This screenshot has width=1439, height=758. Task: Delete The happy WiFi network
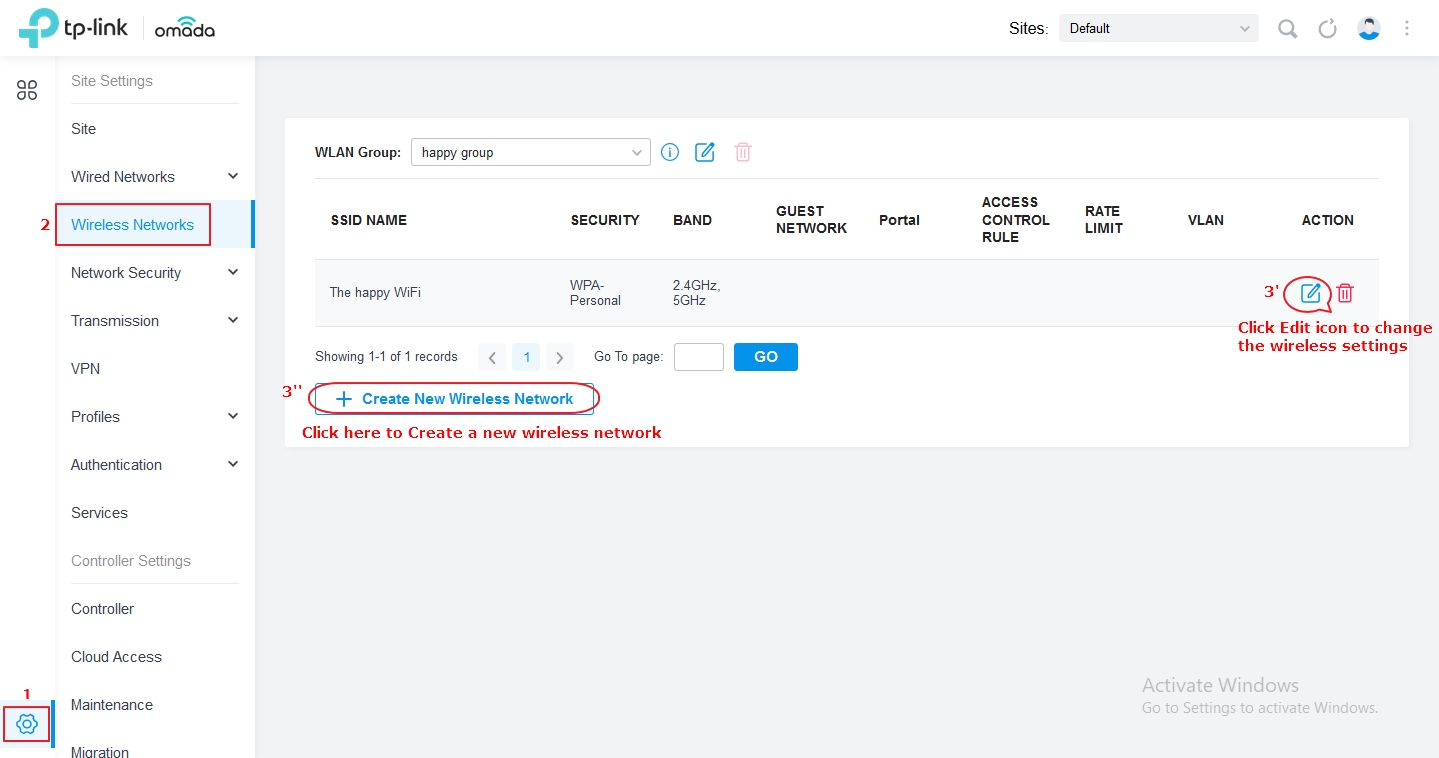coord(1345,293)
